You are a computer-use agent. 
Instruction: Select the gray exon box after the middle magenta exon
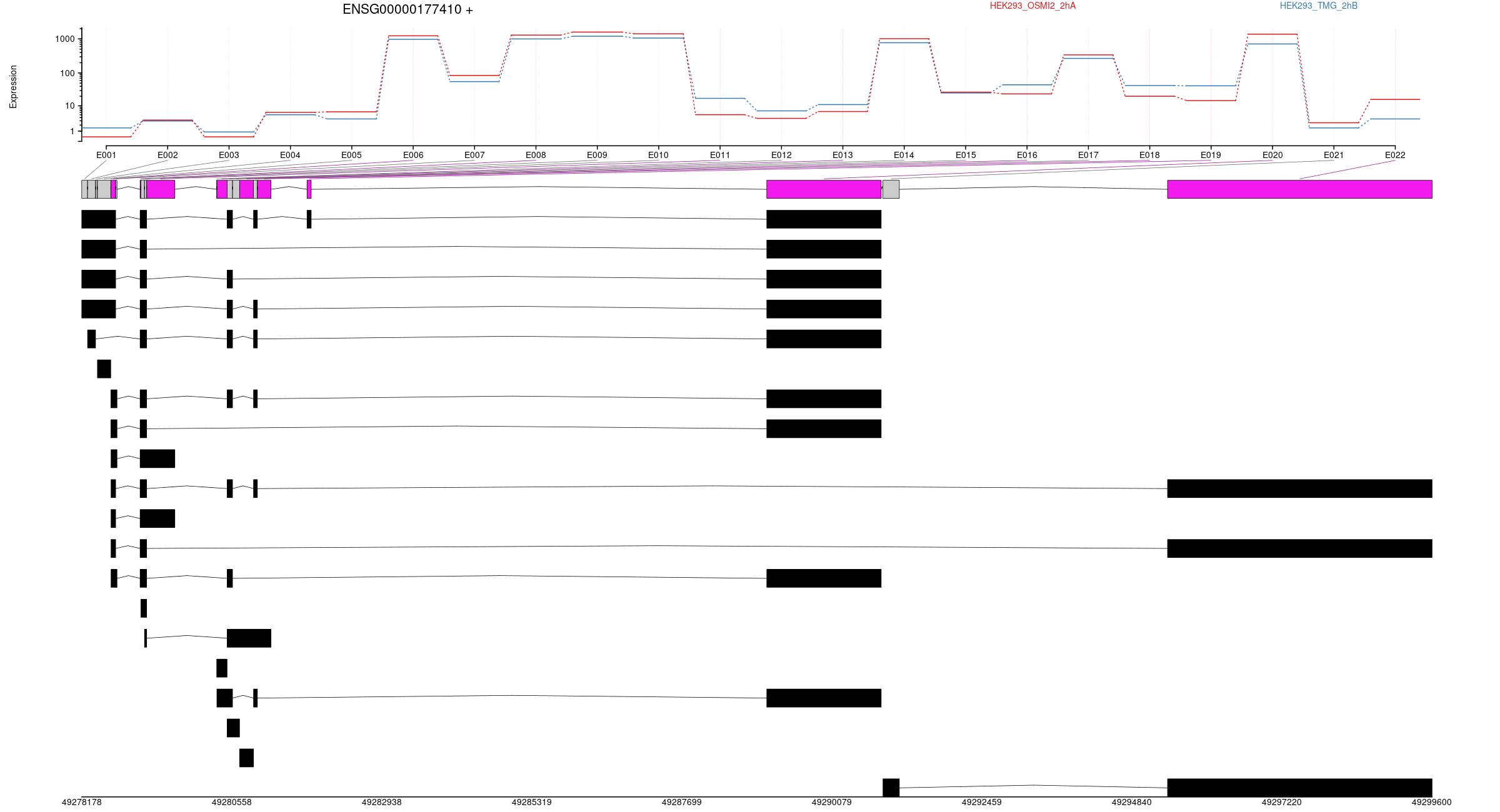(x=891, y=189)
